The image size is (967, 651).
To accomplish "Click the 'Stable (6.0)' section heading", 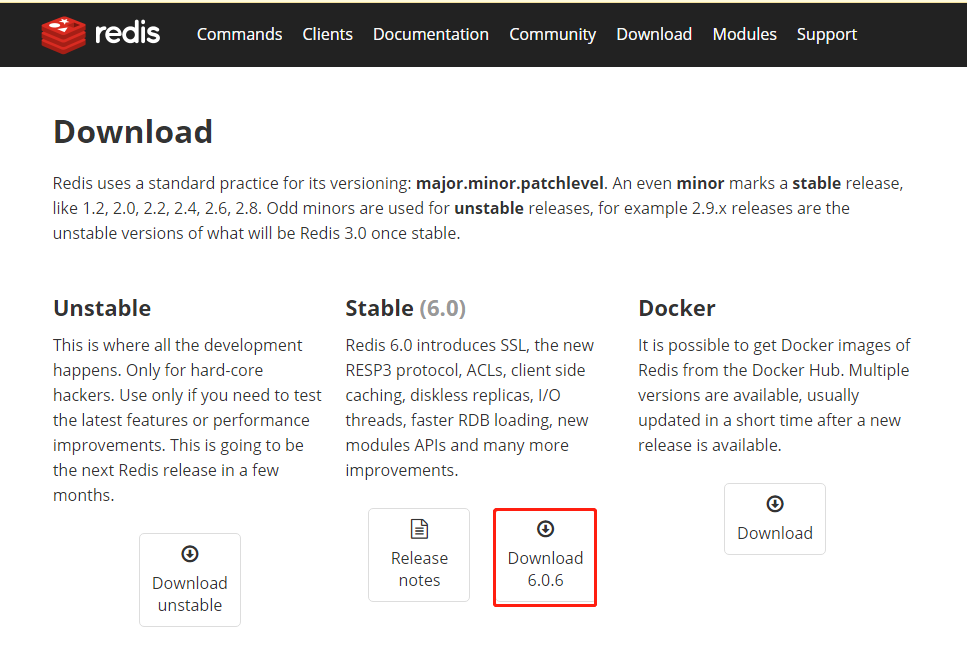I will click(x=405, y=308).
